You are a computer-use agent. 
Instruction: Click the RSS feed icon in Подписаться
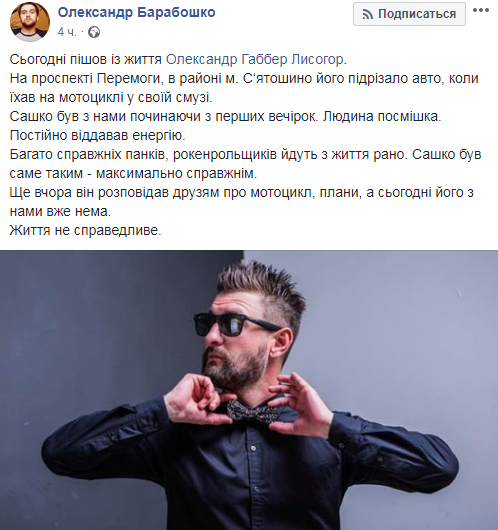click(367, 14)
